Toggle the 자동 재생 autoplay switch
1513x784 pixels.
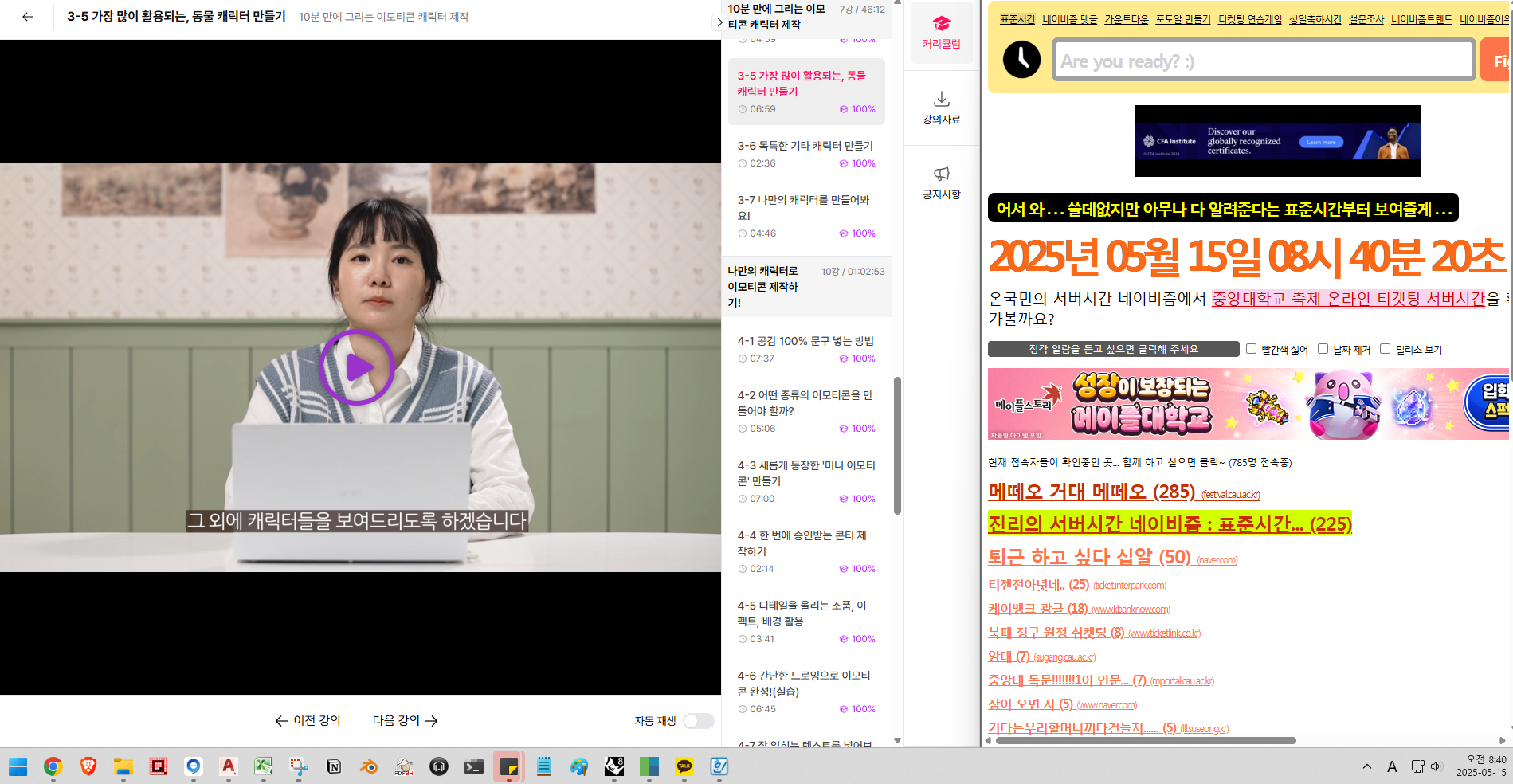[698, 721]
